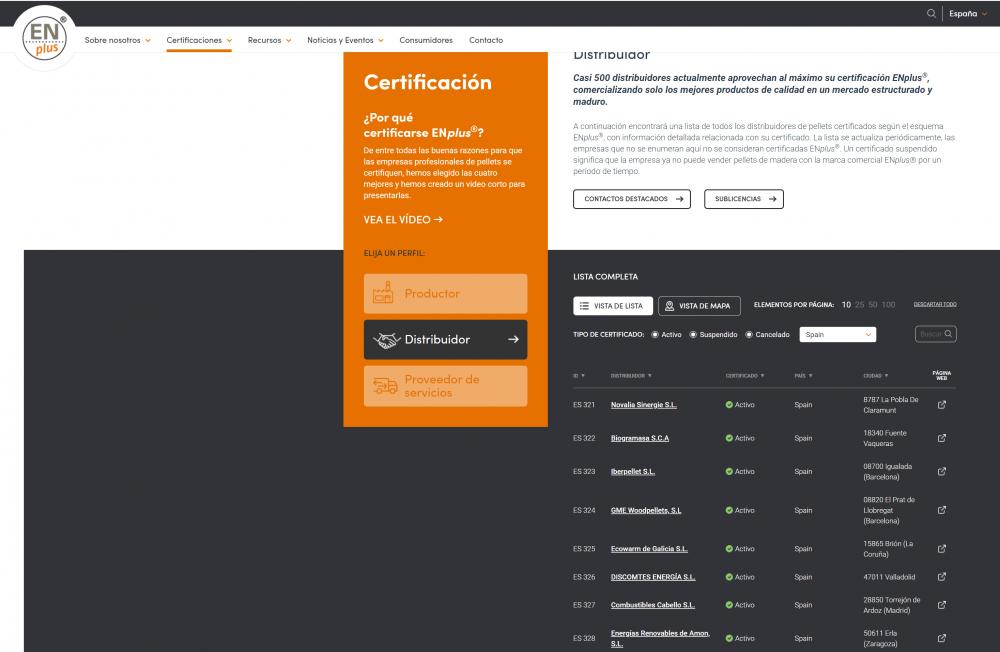Click the Descartar todo link
Image resolution: width=1000 pixels, height=652 pixels.
935,304
